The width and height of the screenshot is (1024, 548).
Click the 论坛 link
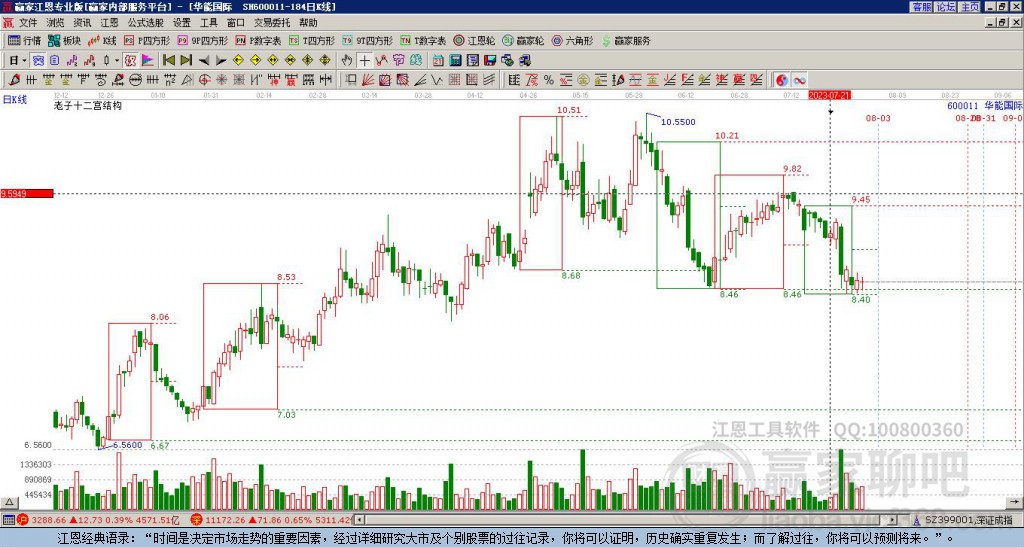click(x=946, y=7)
